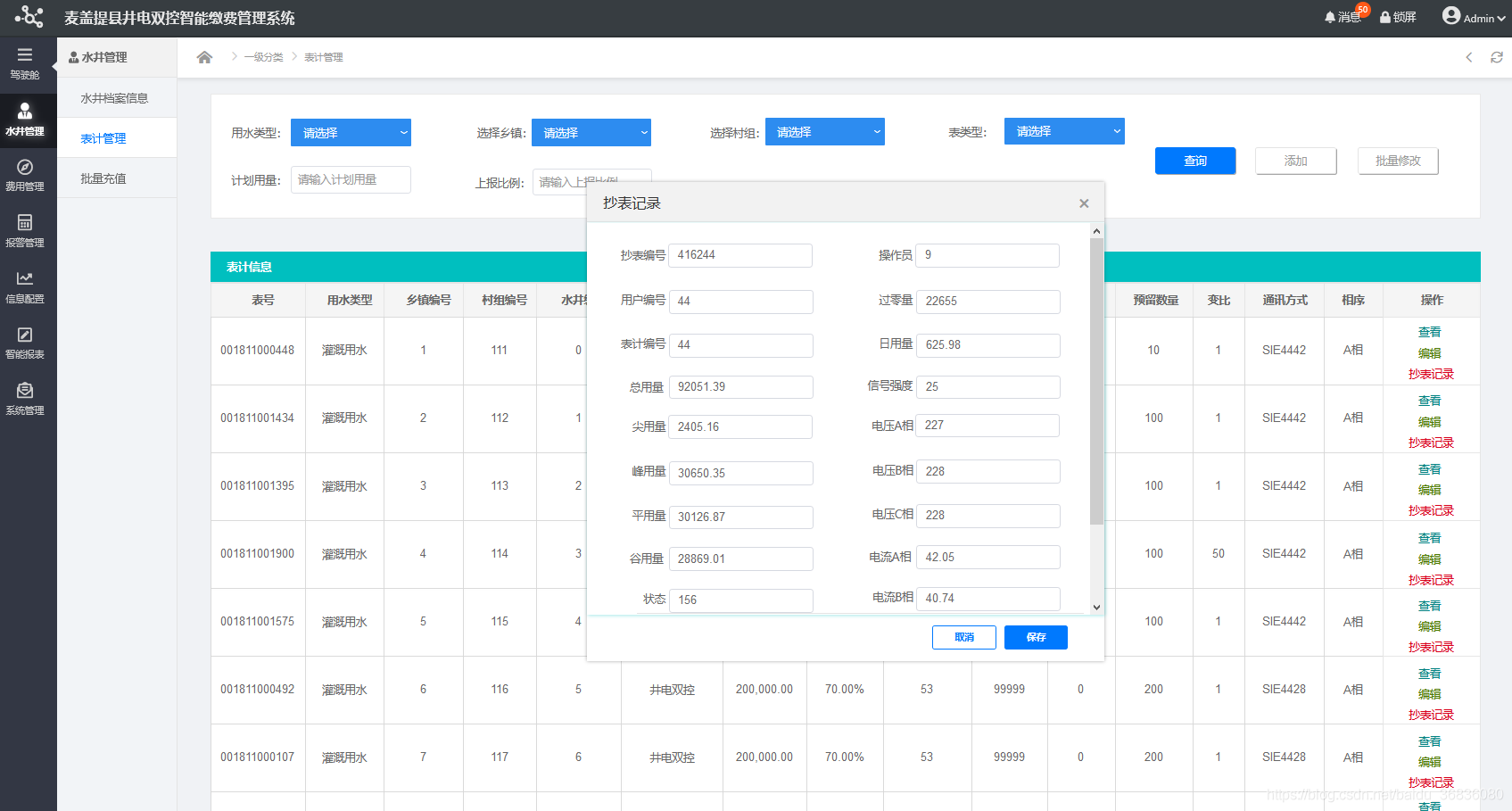Click 查看 for meter 001811000448

tap(1430, 332)
